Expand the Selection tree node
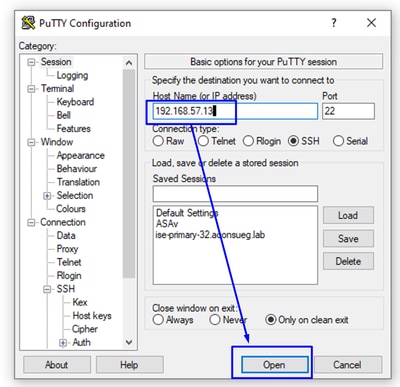This screenshot has width=400, height=387. [x=47, y=196]
